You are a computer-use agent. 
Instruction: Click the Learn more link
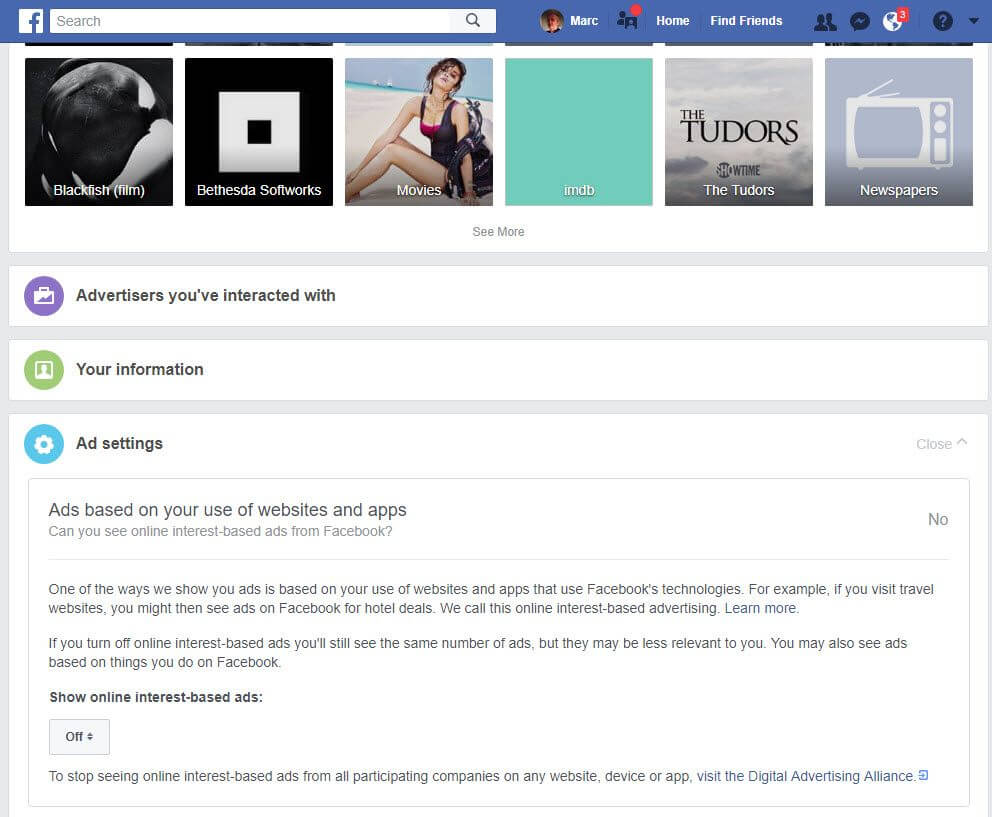click(x=761, y=608)
